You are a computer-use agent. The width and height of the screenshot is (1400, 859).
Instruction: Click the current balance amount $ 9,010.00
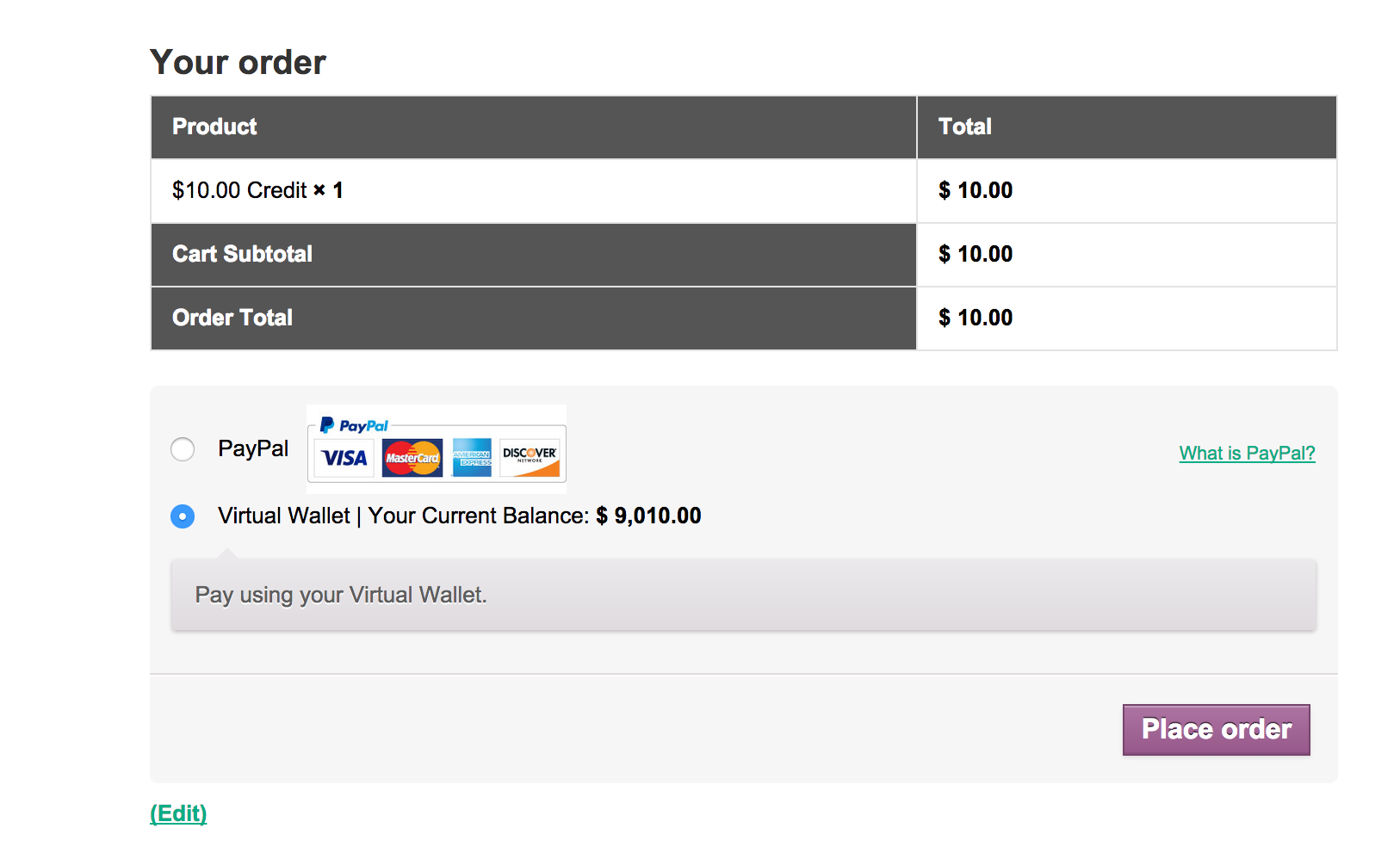tap(648, 516)
